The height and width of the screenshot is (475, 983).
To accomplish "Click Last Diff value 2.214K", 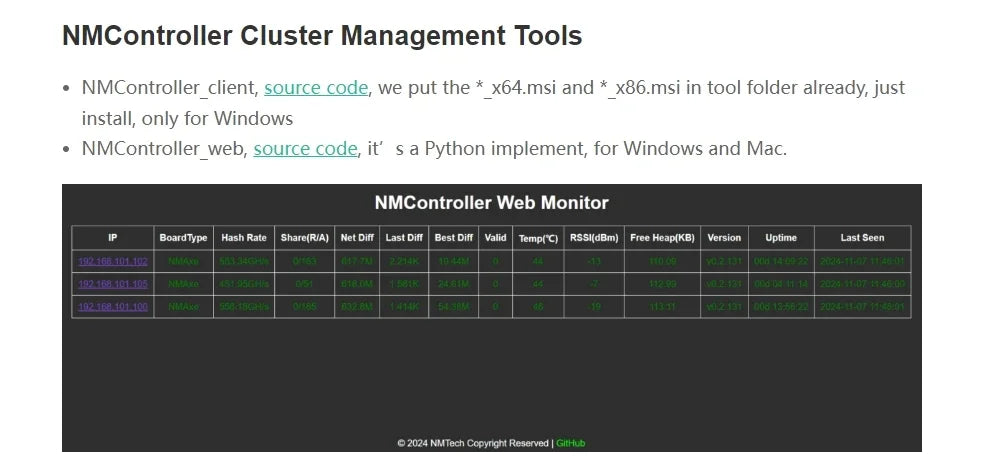I will 404,261.
